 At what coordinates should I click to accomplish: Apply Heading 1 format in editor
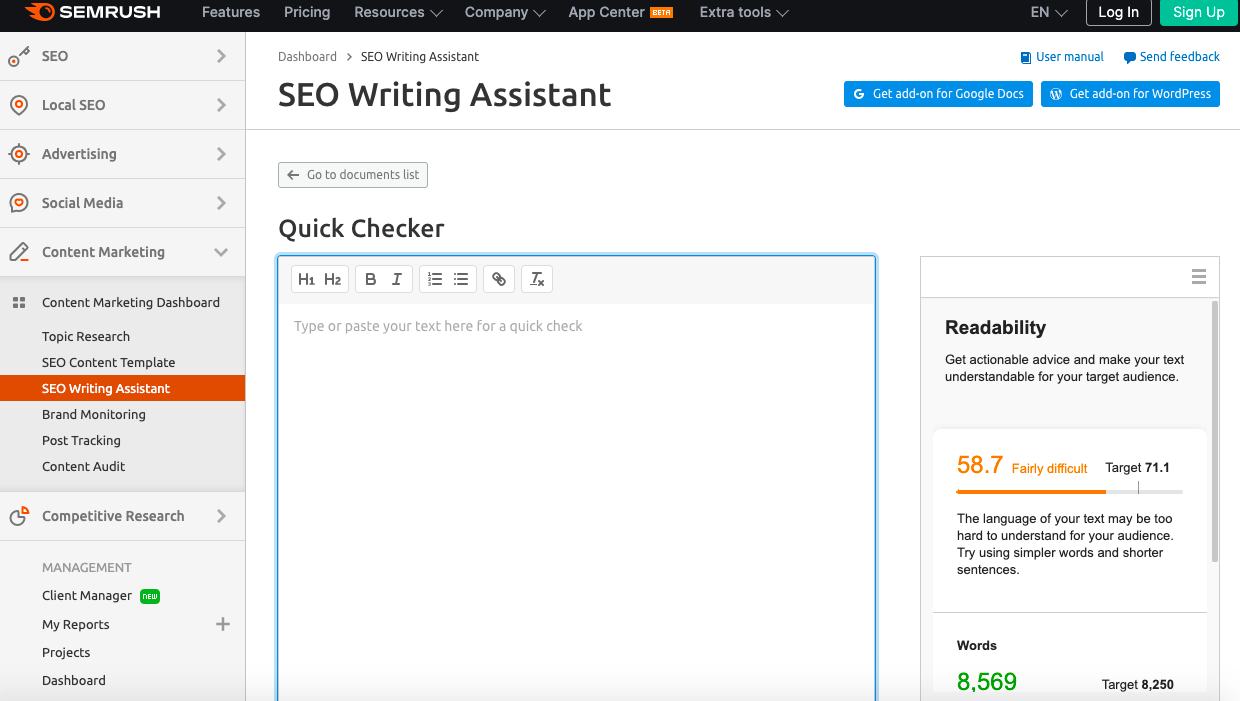306,279
